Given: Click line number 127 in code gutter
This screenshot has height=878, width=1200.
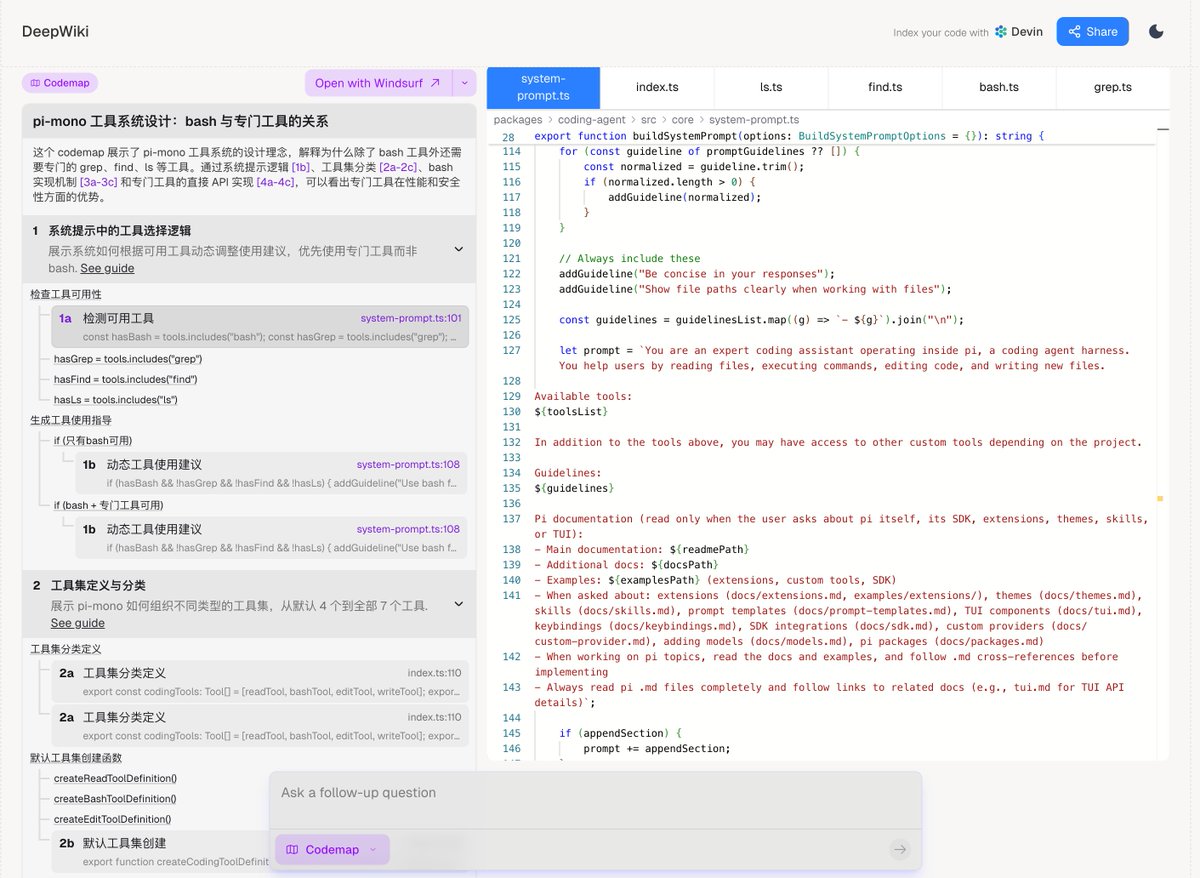Looking at the screenshot, I should coord(511,350).
